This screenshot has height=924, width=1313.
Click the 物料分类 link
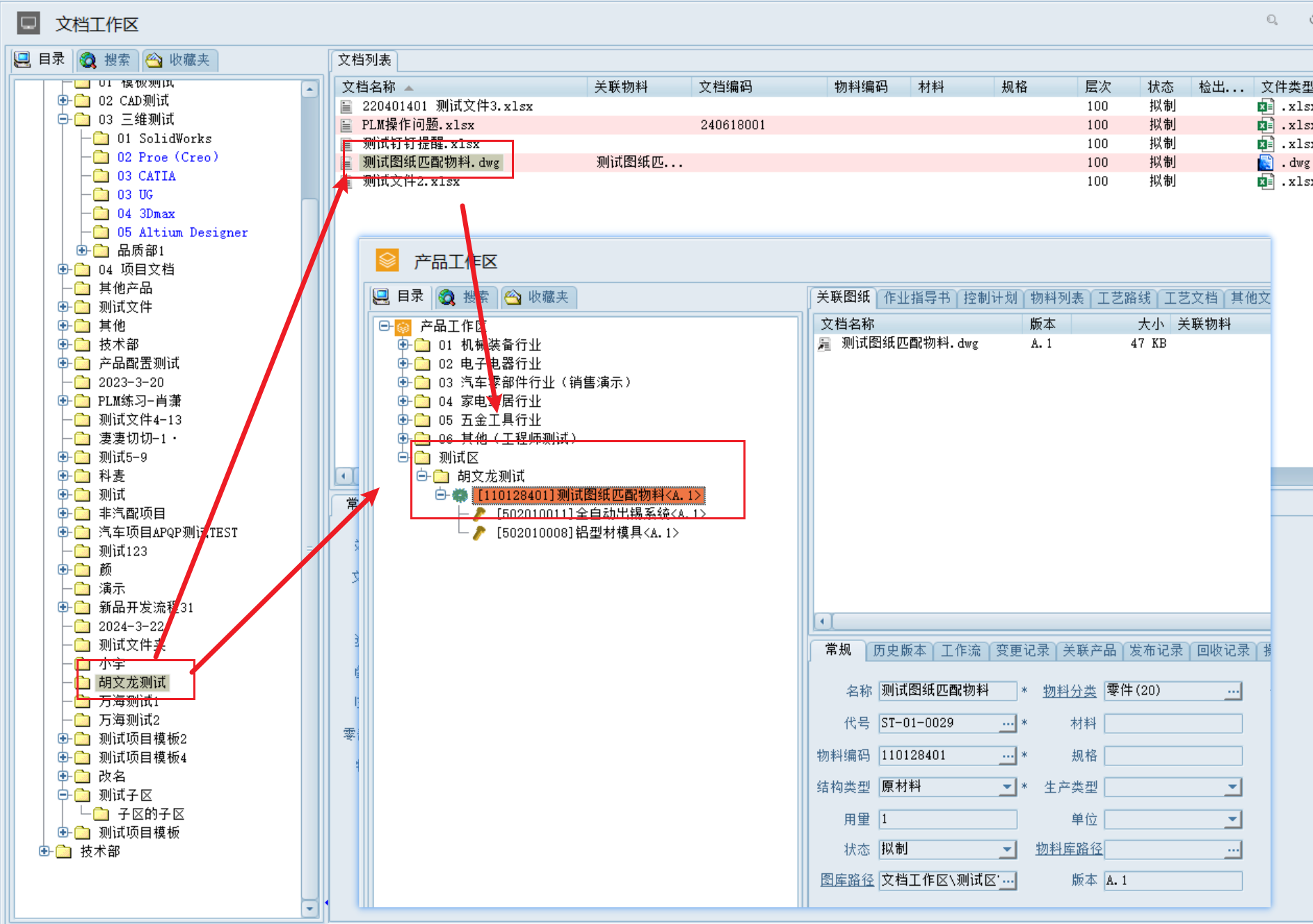[x=1070, y=691]
